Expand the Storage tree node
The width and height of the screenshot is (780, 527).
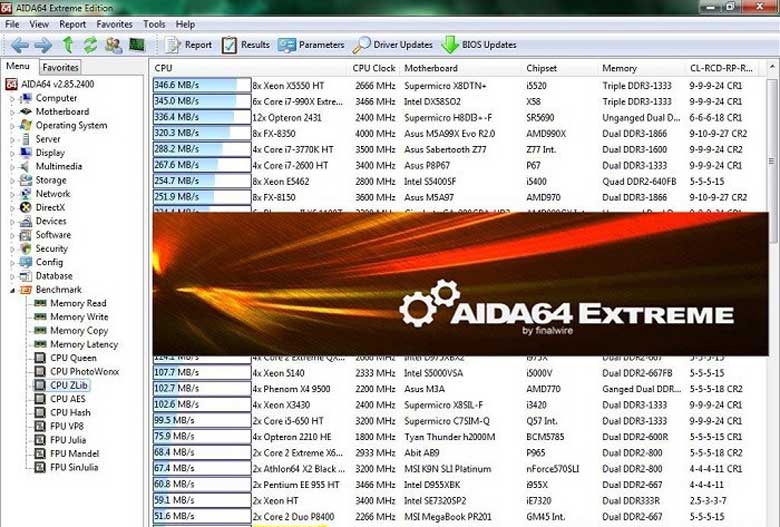click(x=12, y=181)
